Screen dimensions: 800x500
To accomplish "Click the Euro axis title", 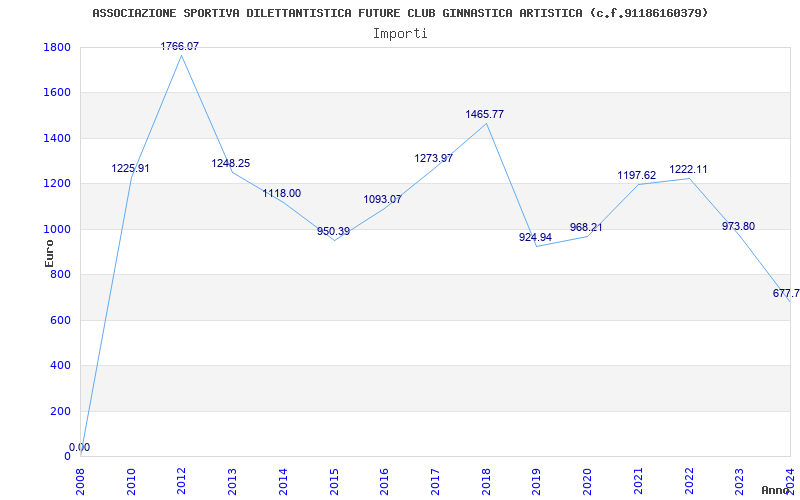I will point(49,253).
